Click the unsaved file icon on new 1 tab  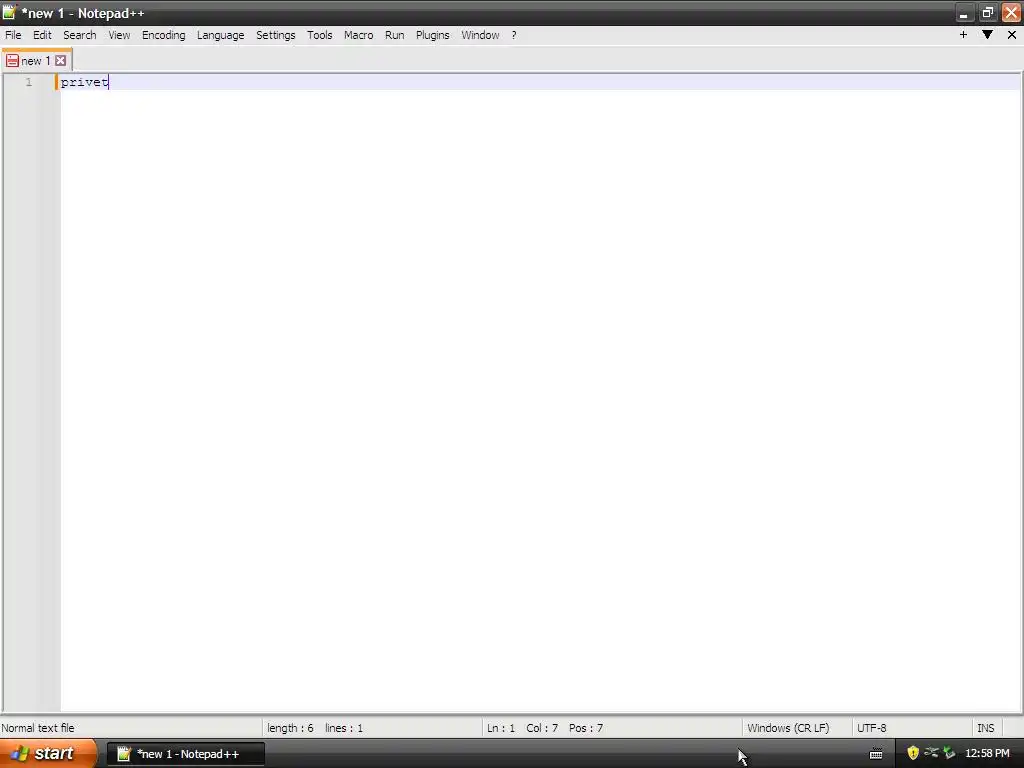coord(12,61)
